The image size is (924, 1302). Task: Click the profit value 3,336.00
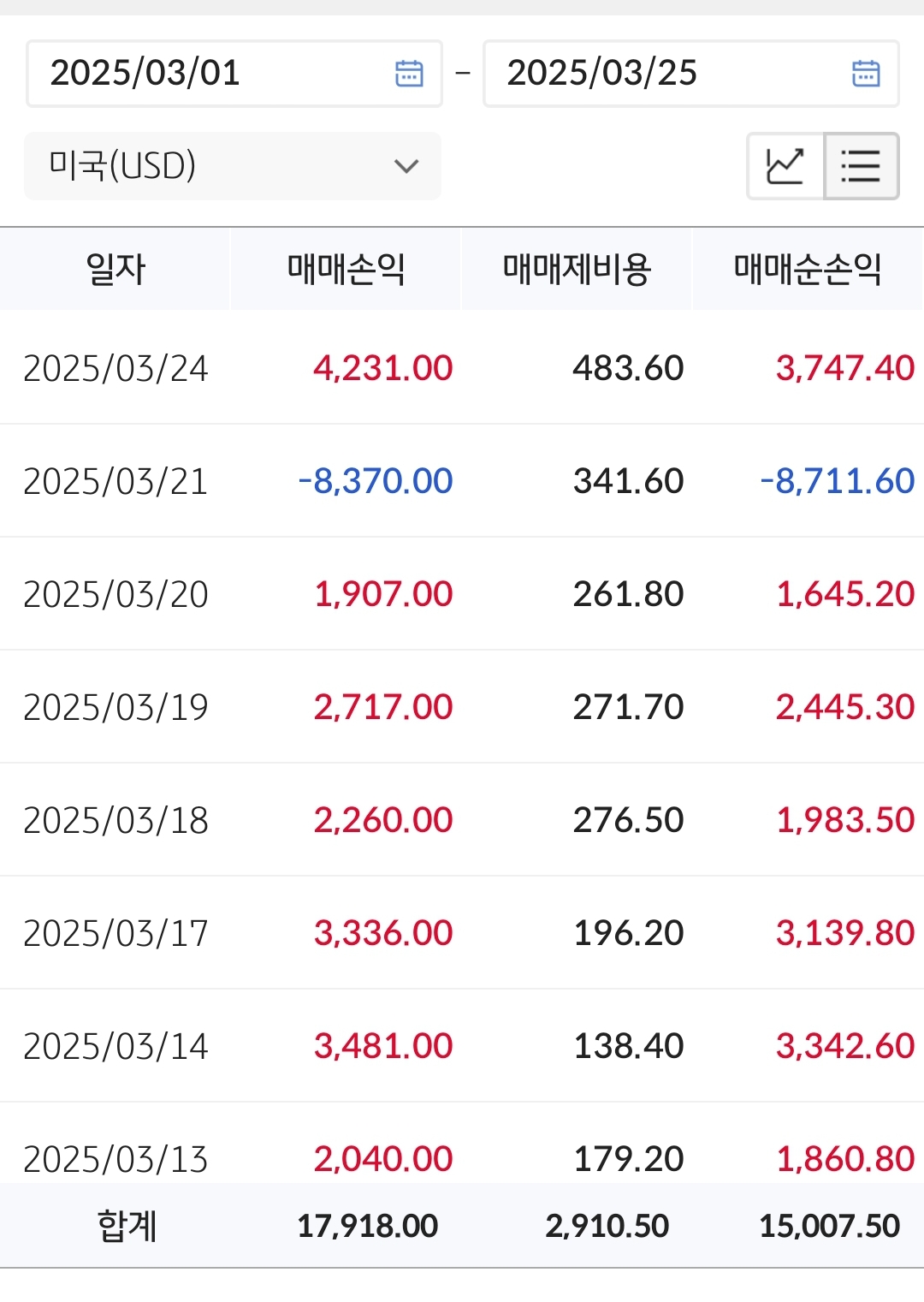(x=383, y=933)
